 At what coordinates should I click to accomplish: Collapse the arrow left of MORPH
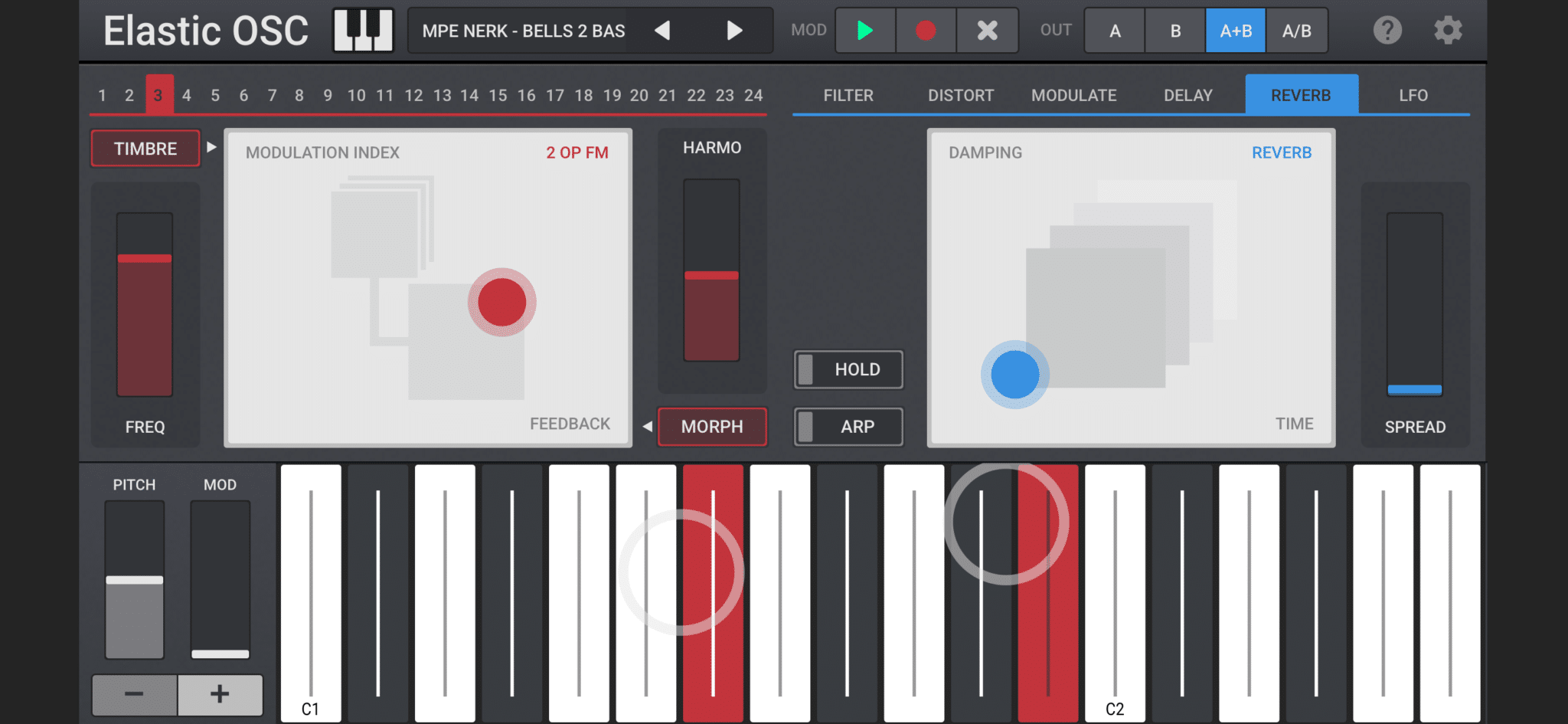pos(648,427)
